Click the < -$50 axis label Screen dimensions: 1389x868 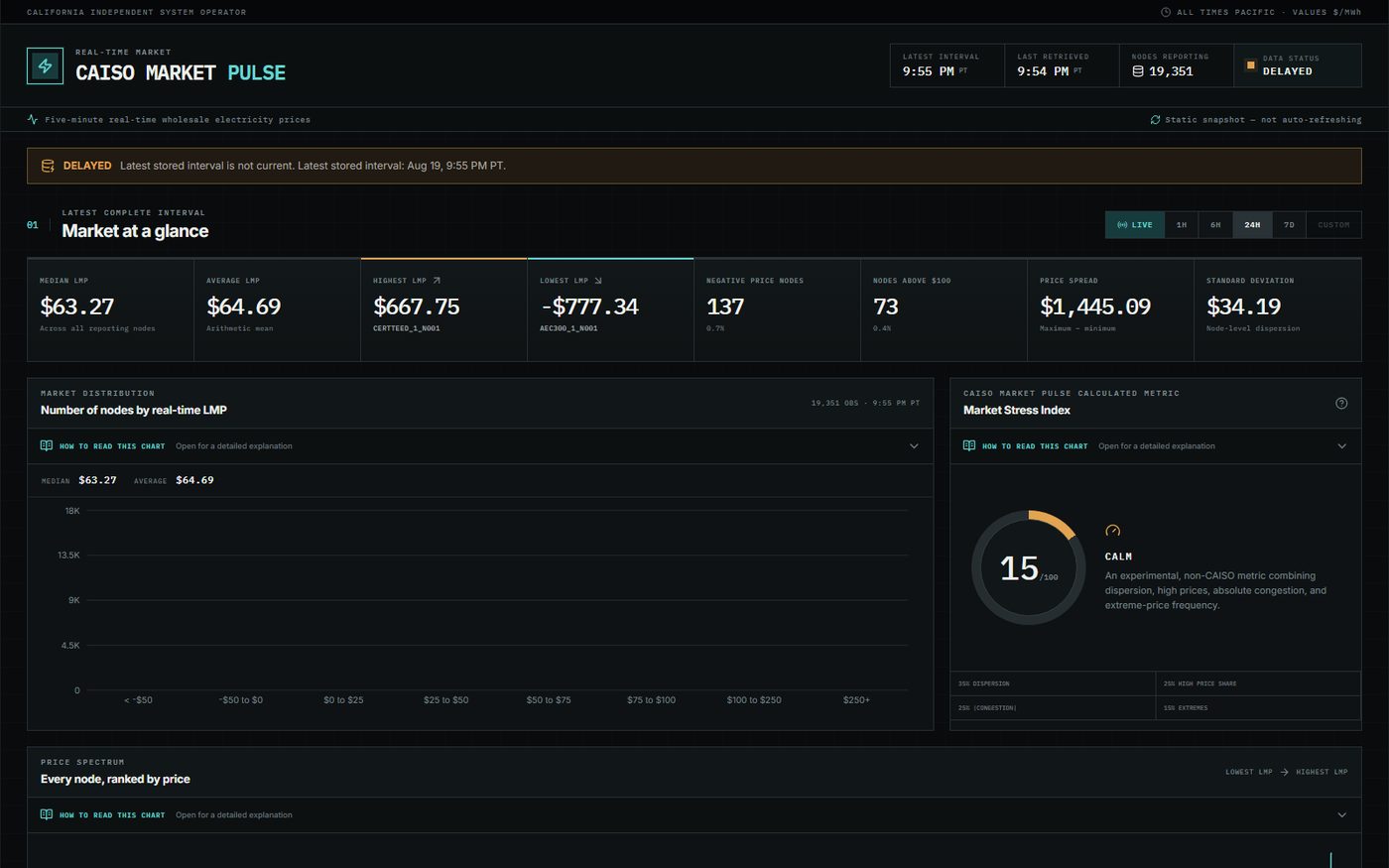tap(138, 700)
